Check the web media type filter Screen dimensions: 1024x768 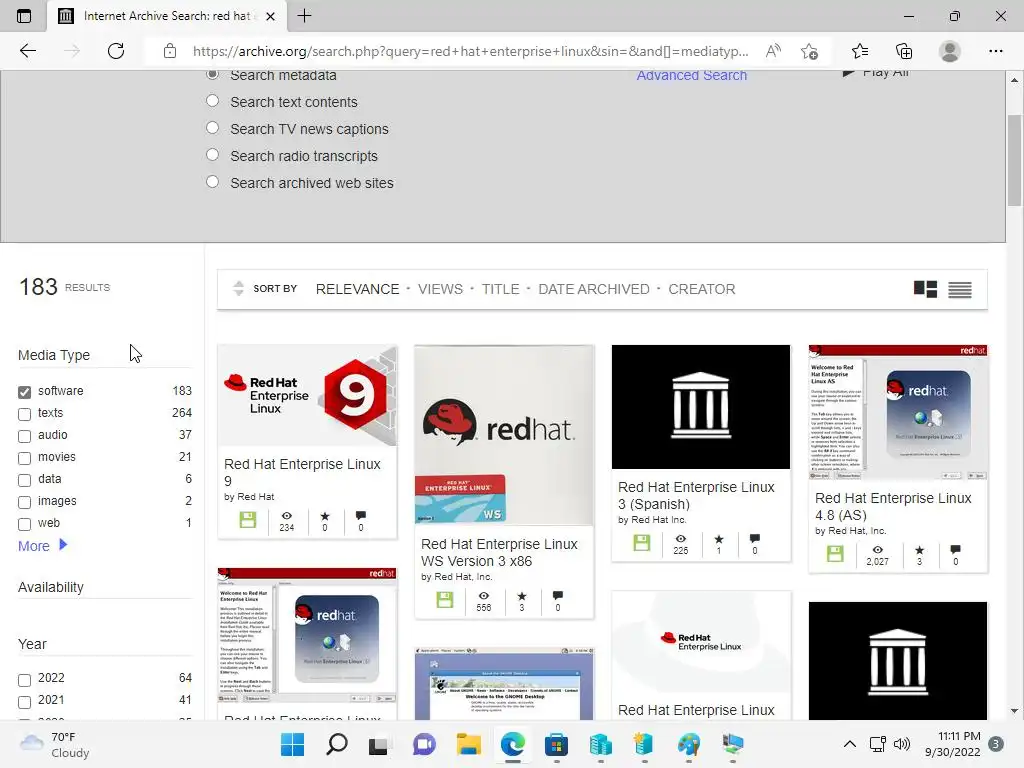(24, 524)
